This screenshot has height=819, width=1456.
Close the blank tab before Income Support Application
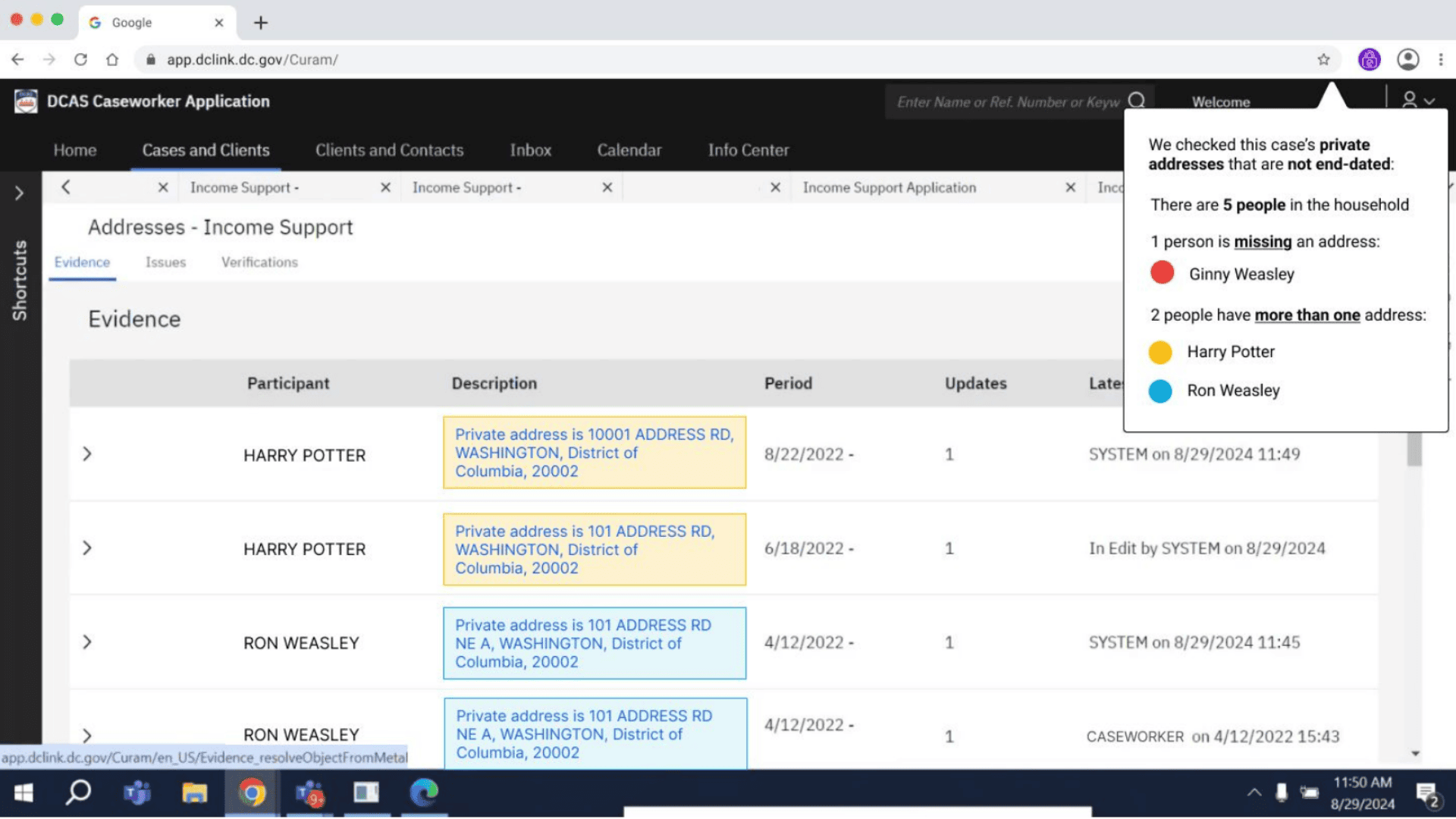(x=775, y=187)
